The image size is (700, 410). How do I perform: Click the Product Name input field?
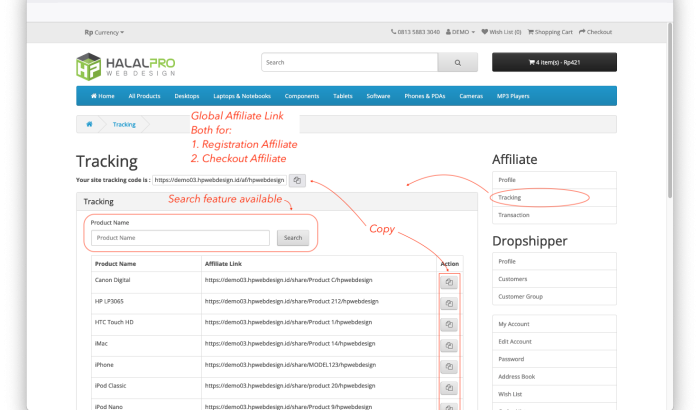click(x=180, y=238)
